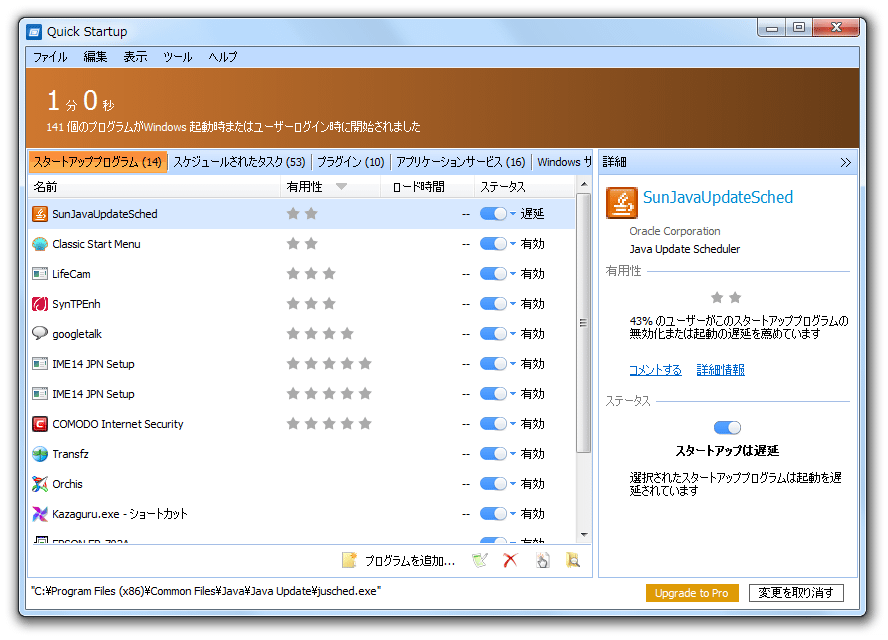
Task: Open the ファイル menu
Action: tap(50, 57)
